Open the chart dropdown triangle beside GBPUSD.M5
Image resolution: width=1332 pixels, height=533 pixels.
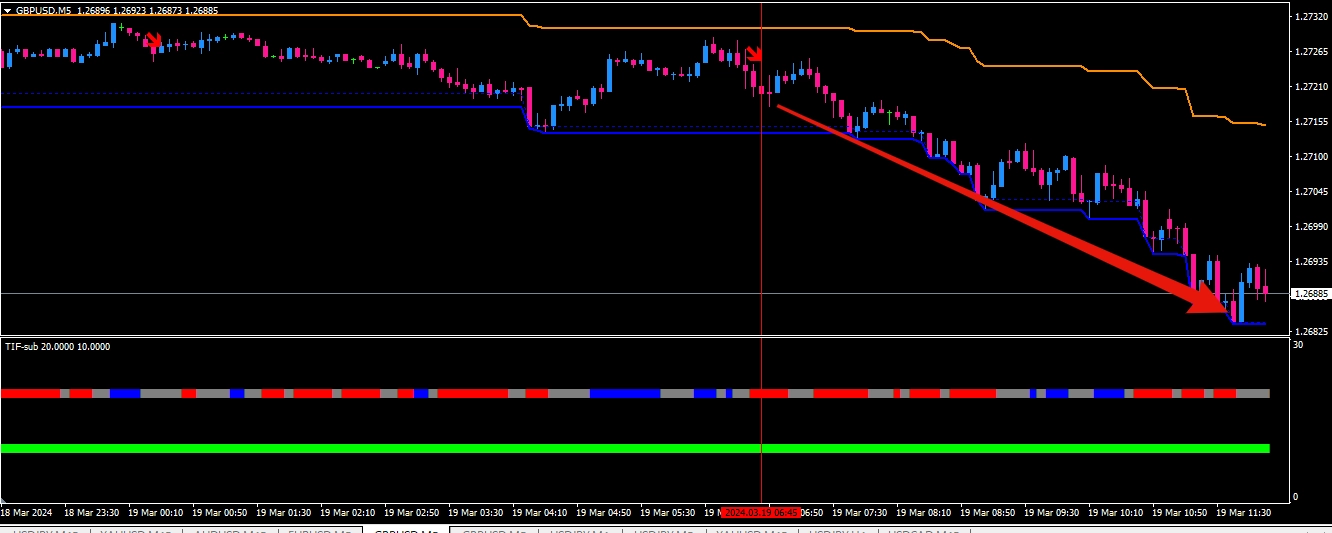(8, 10)
